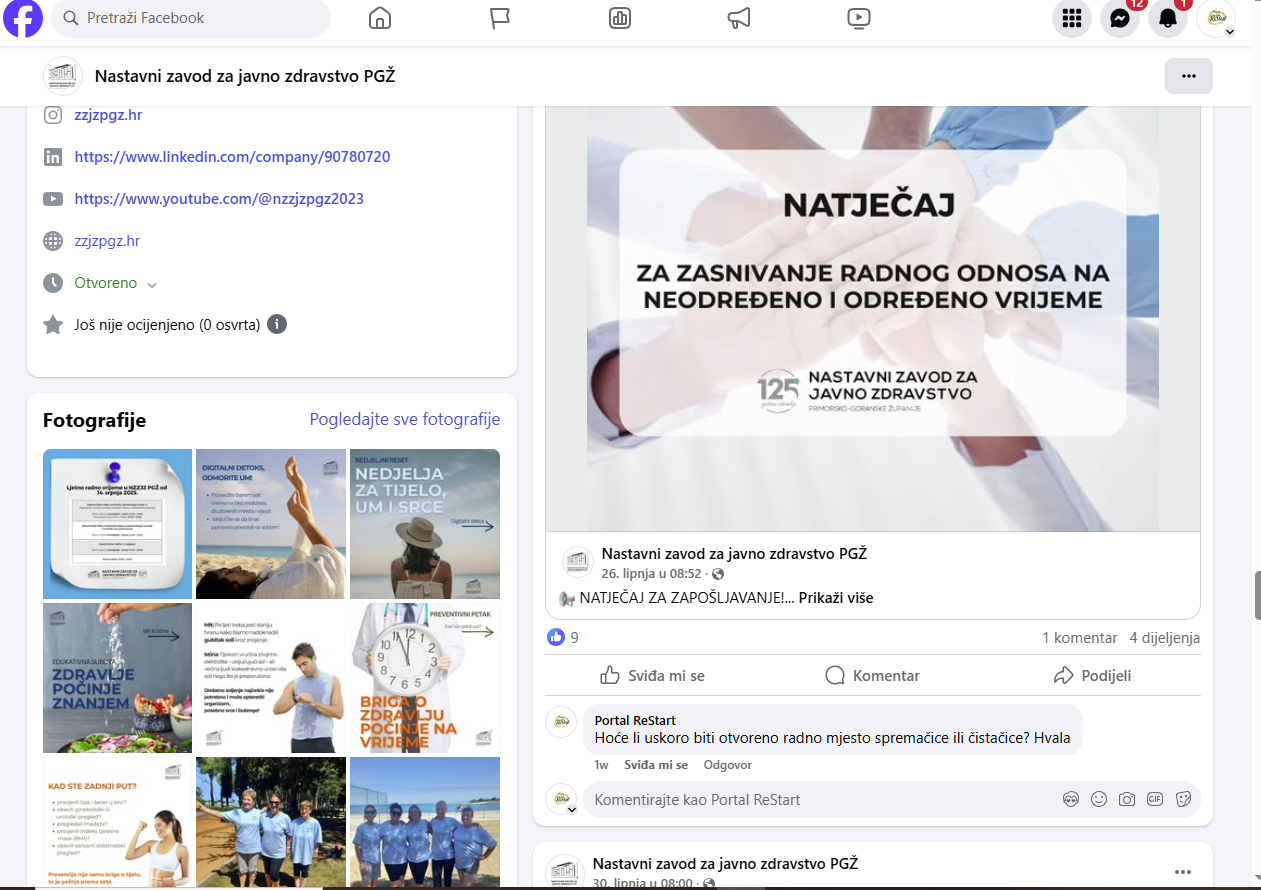The image size is (1261, 890).
Task: Open the LinkedIn company link
Action: coord(232,157)
